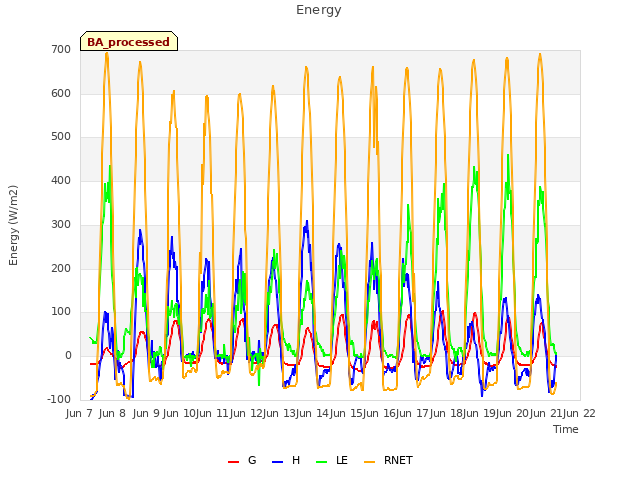Click the red G legend color marker

pyautogui.click(x=233, y=462)
